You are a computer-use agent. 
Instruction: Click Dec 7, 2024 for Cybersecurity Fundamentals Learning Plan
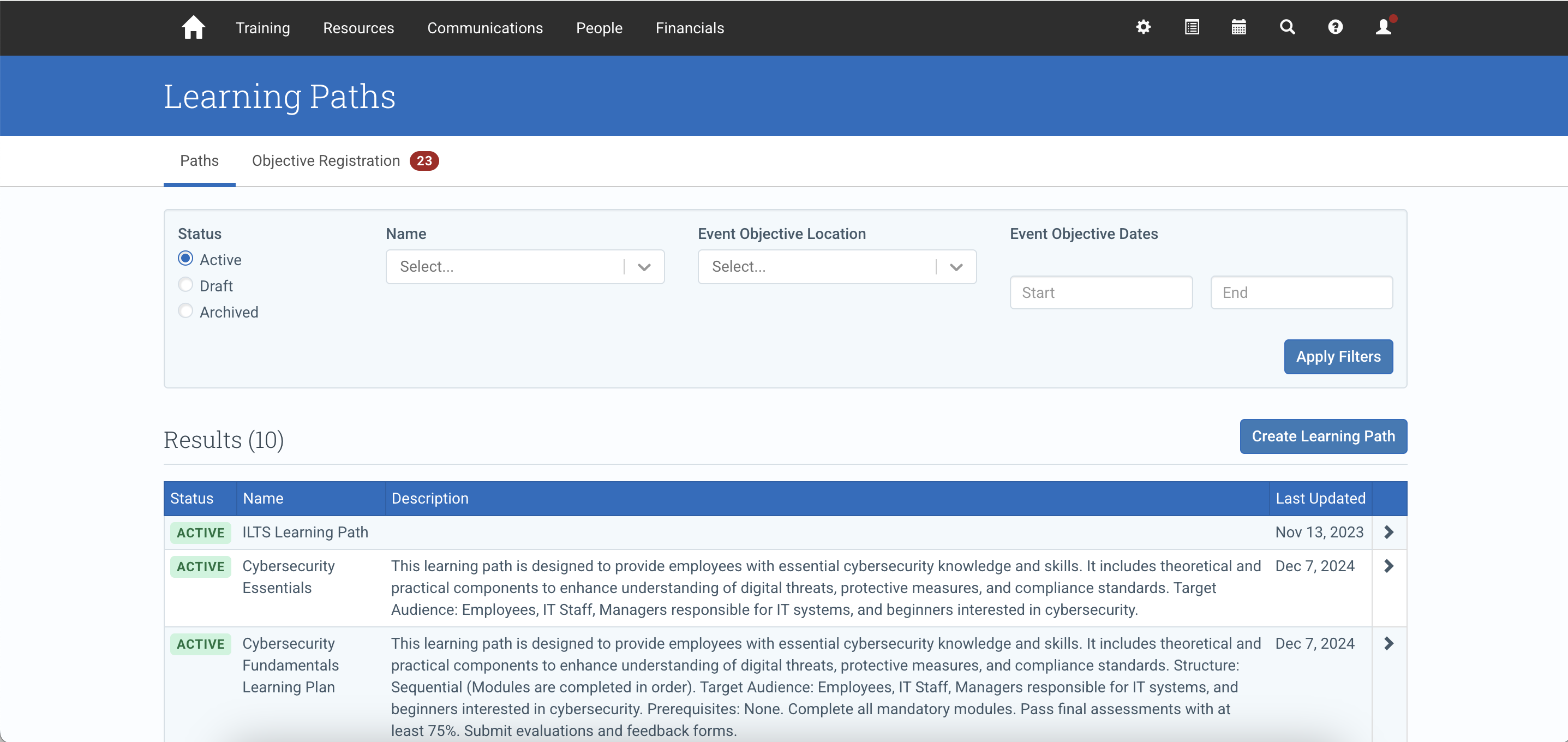[x=1315, y=643]
